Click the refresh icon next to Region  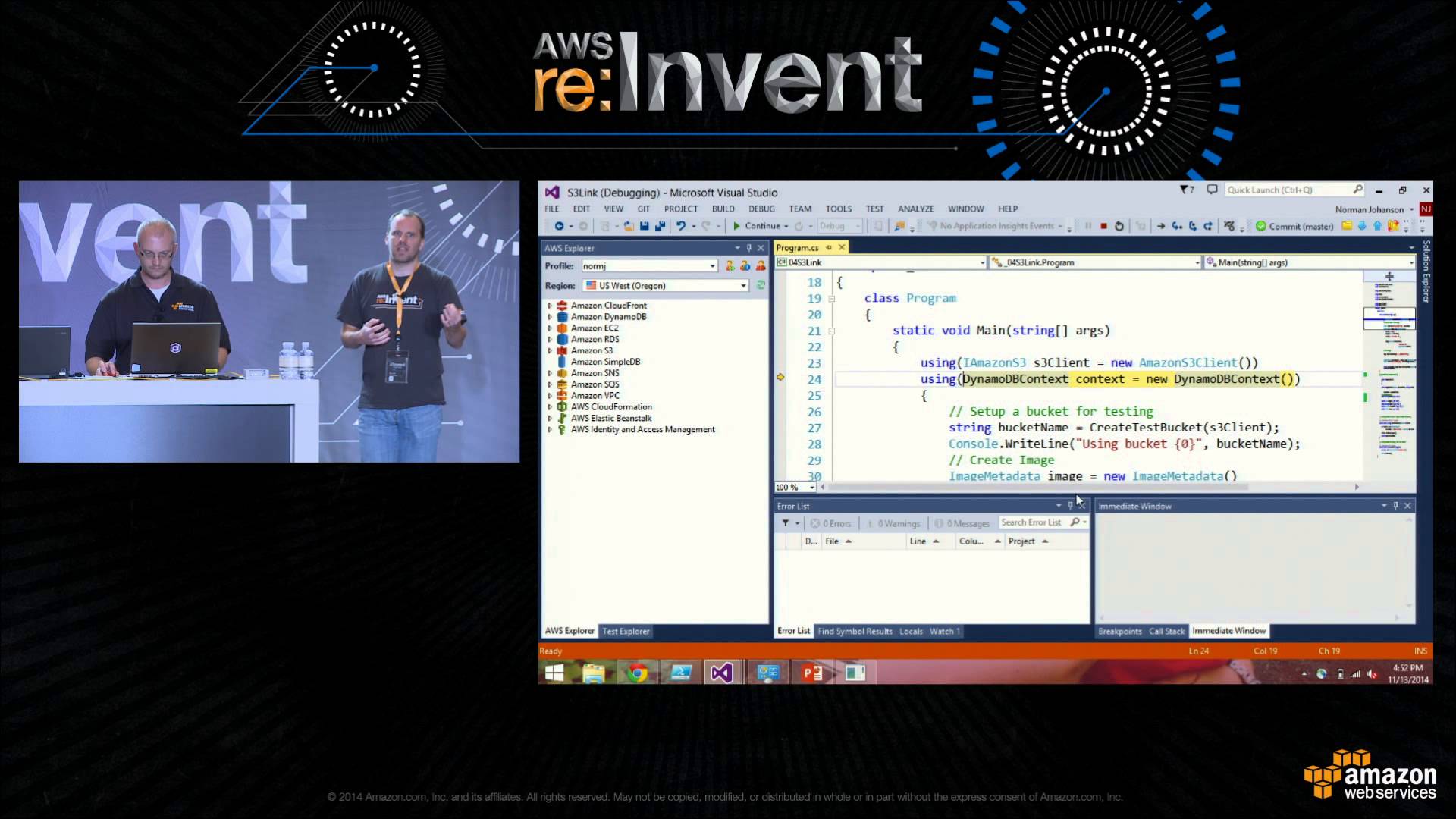tap(761, 286)
